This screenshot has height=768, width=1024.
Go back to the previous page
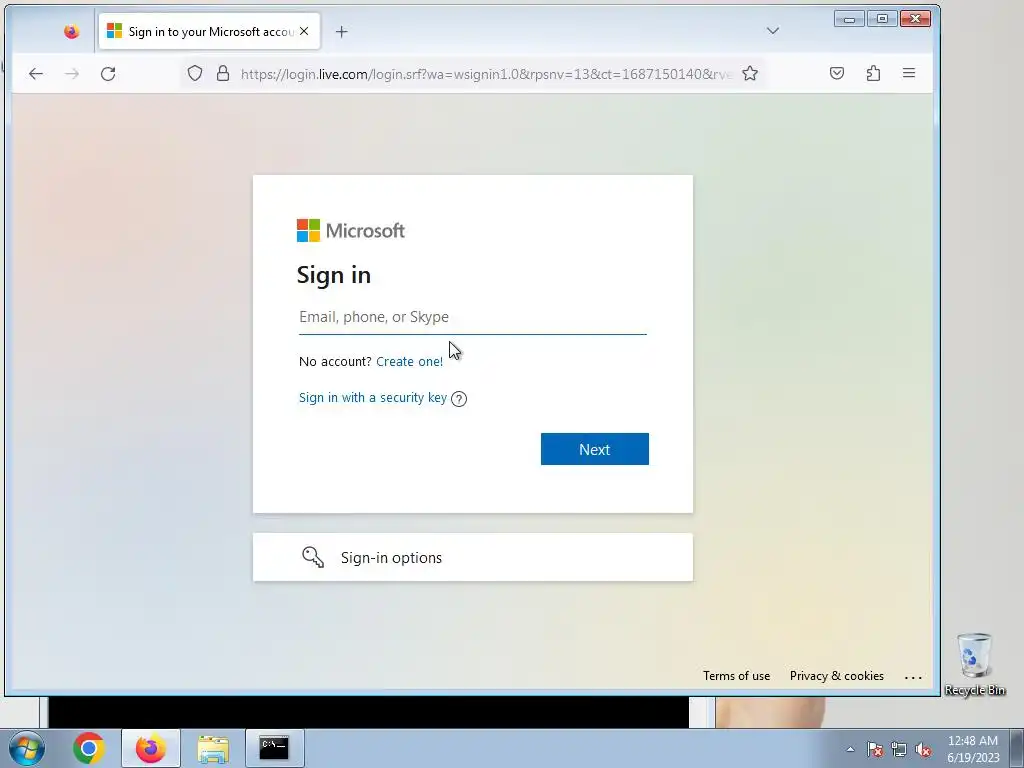click(x=36, y=74)
